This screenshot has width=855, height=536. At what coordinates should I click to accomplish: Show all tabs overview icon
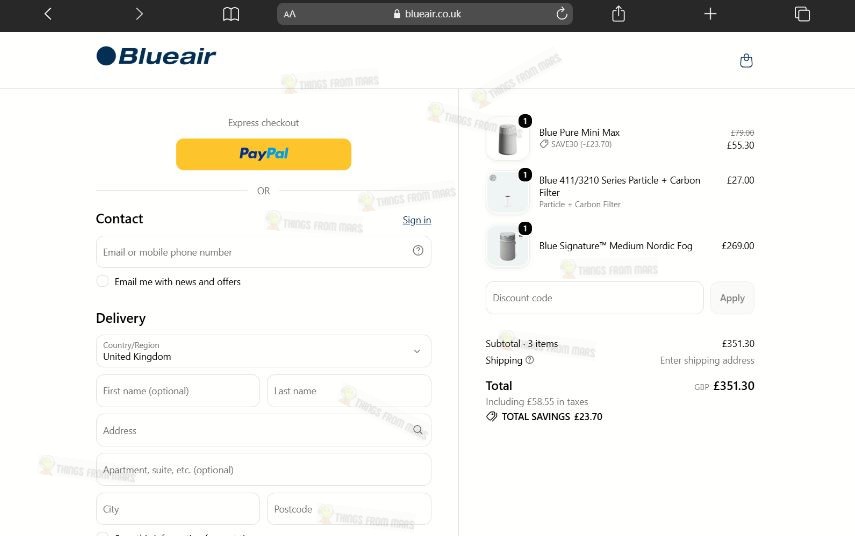pos(802,14)
